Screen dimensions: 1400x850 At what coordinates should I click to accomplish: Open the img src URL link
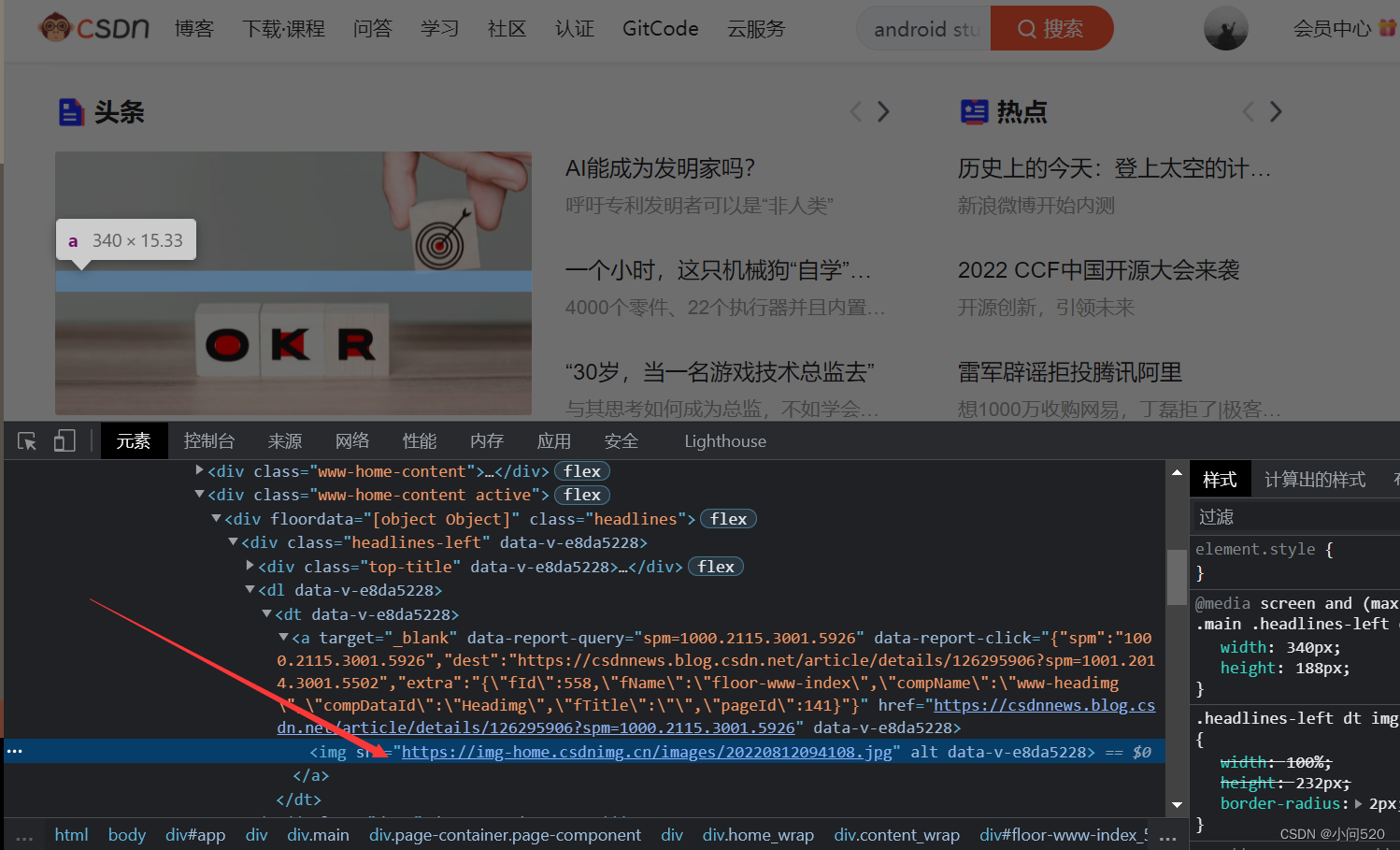(x=647, y=752)
